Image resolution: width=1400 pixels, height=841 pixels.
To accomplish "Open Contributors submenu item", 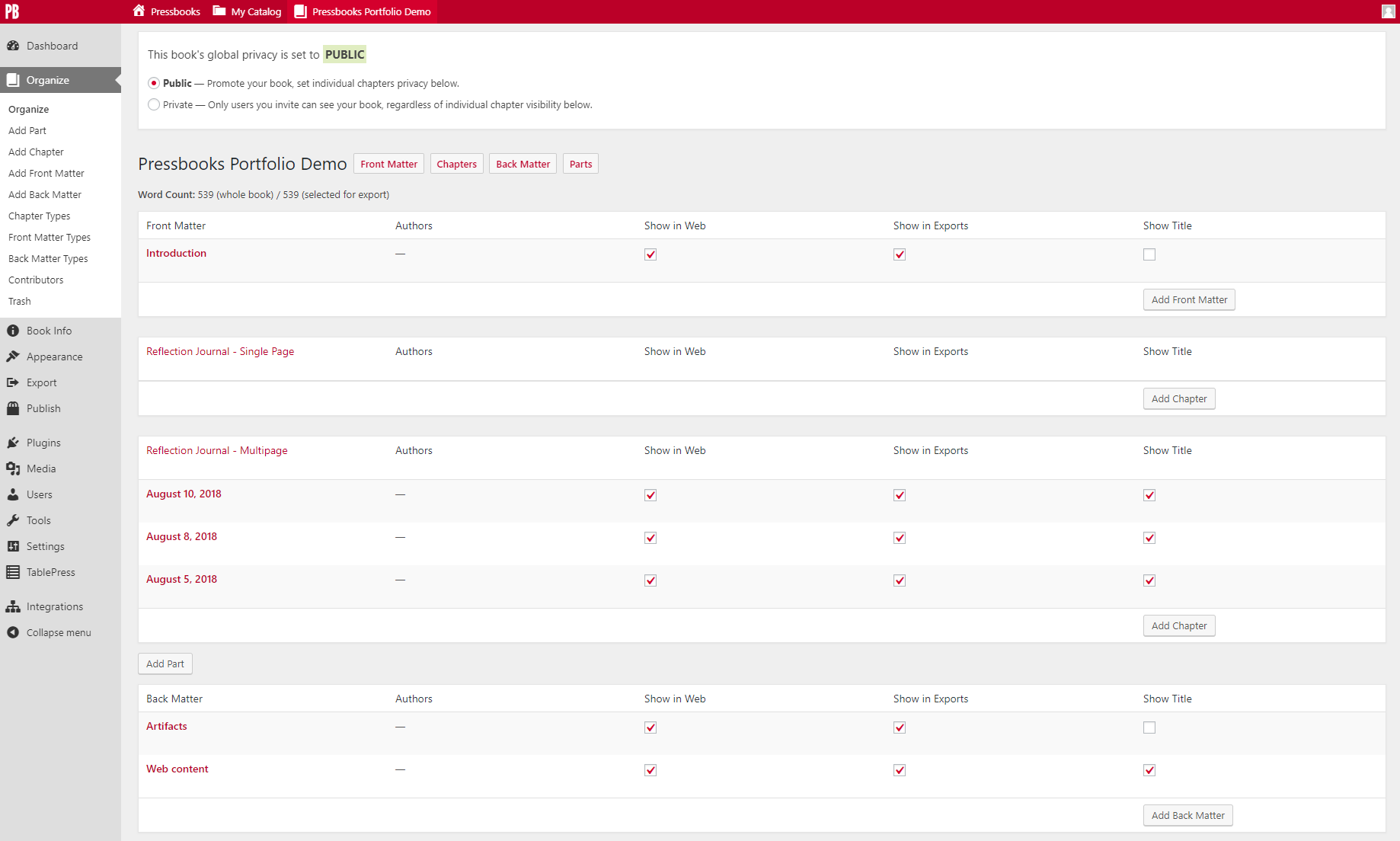I will [x=36, y=280].
